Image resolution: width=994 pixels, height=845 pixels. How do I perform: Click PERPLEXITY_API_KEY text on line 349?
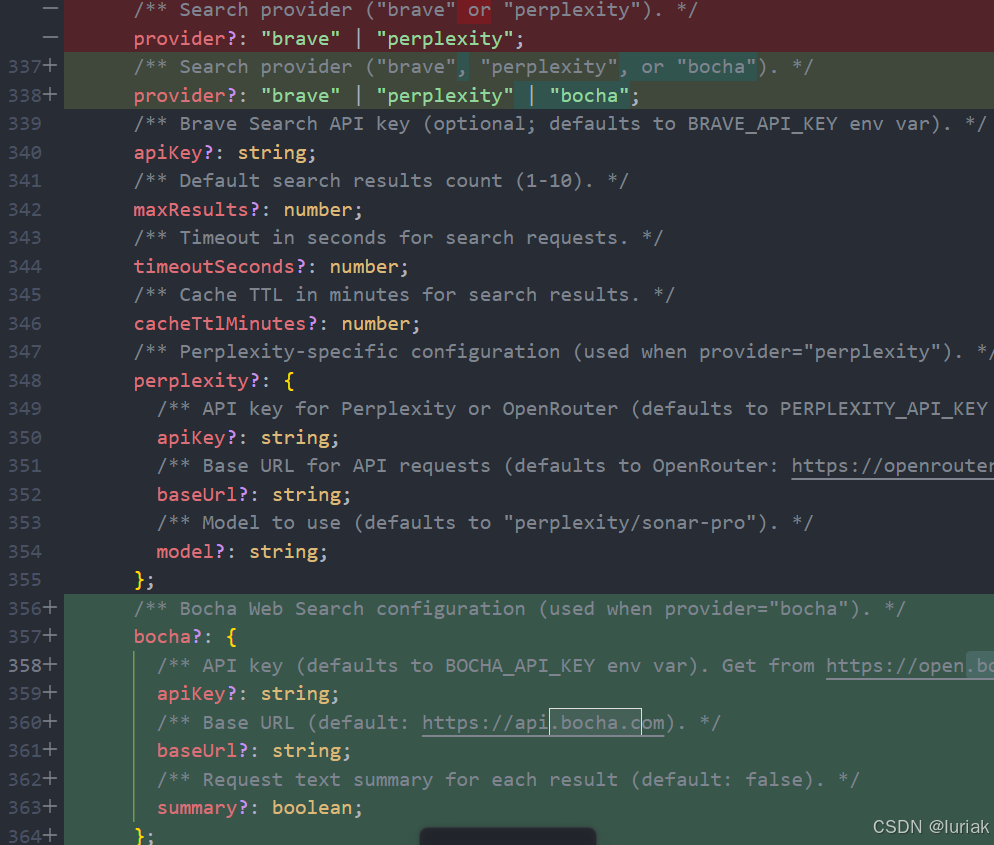884,409
